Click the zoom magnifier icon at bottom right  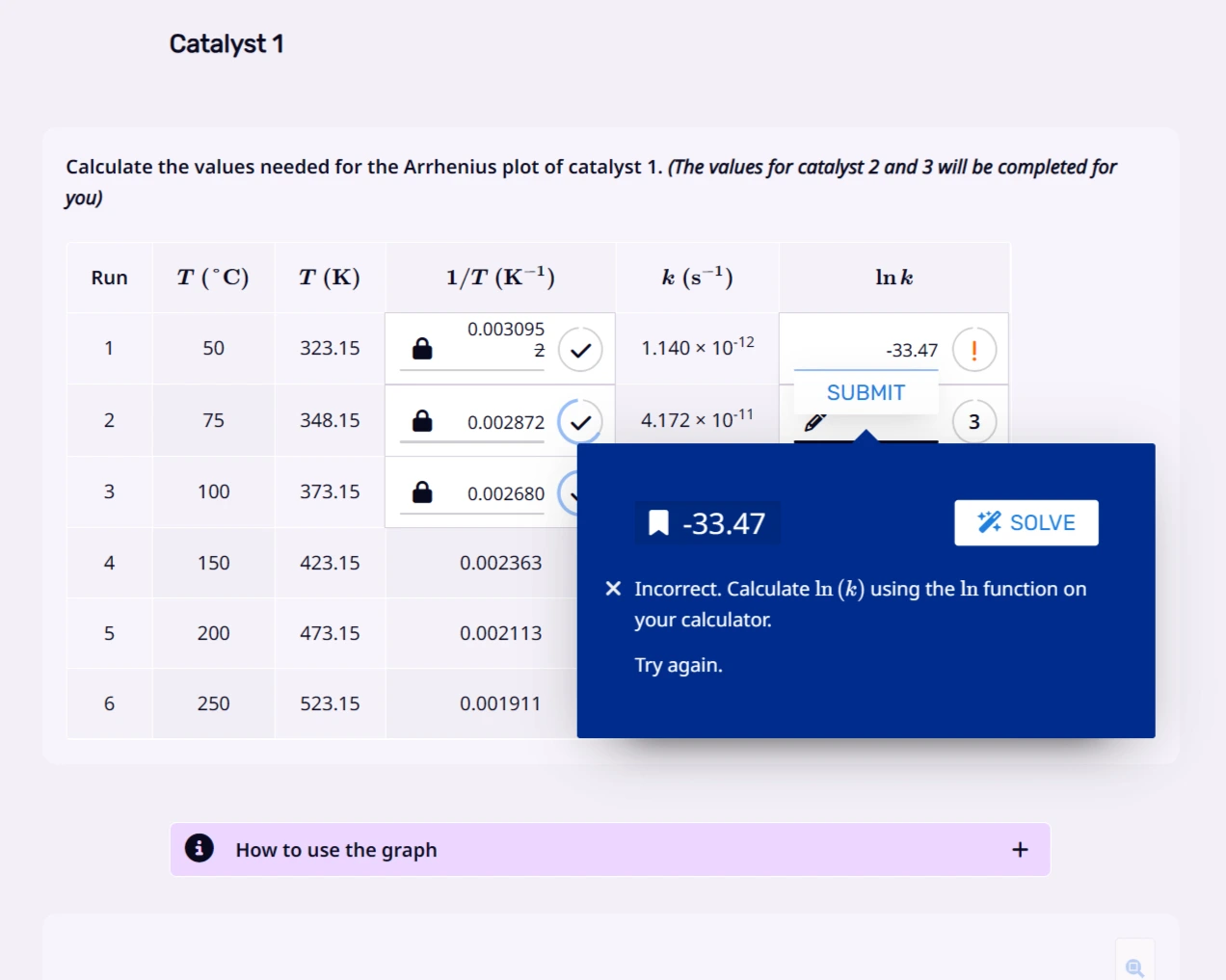1134,967
